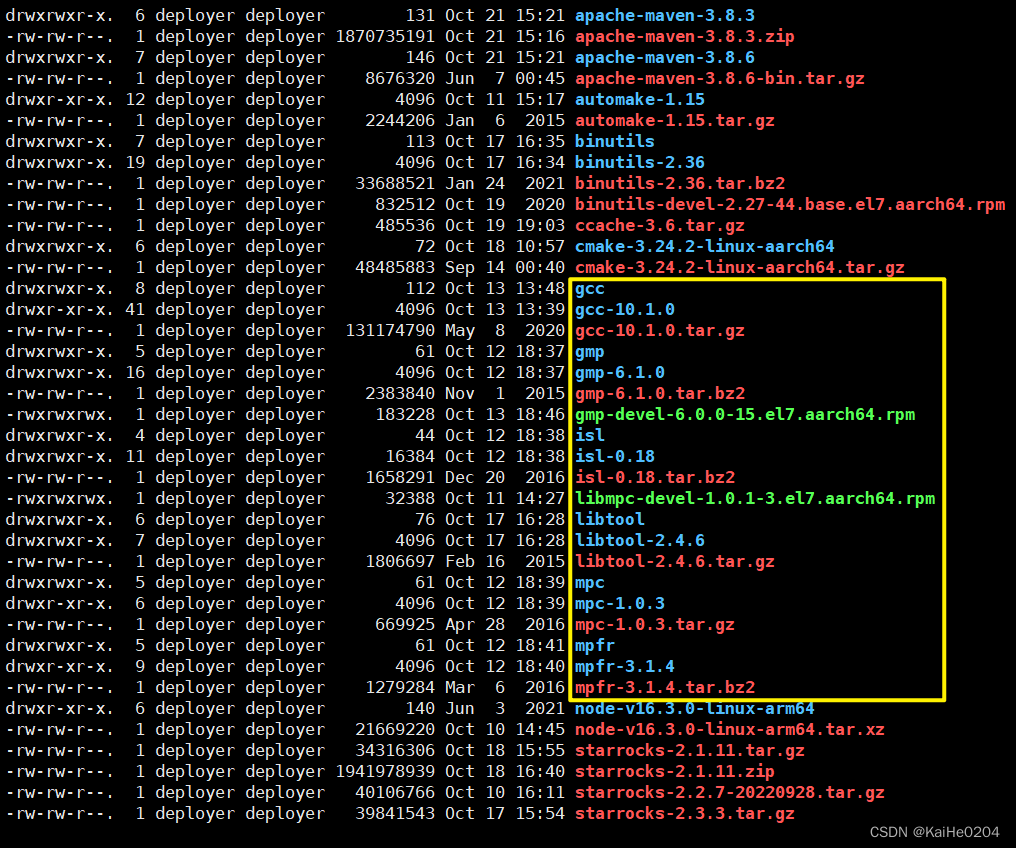Click the gmp-6.1.0 directory name
The height and width of the screenshot is (848, 1016).
(x=619, y=372)
